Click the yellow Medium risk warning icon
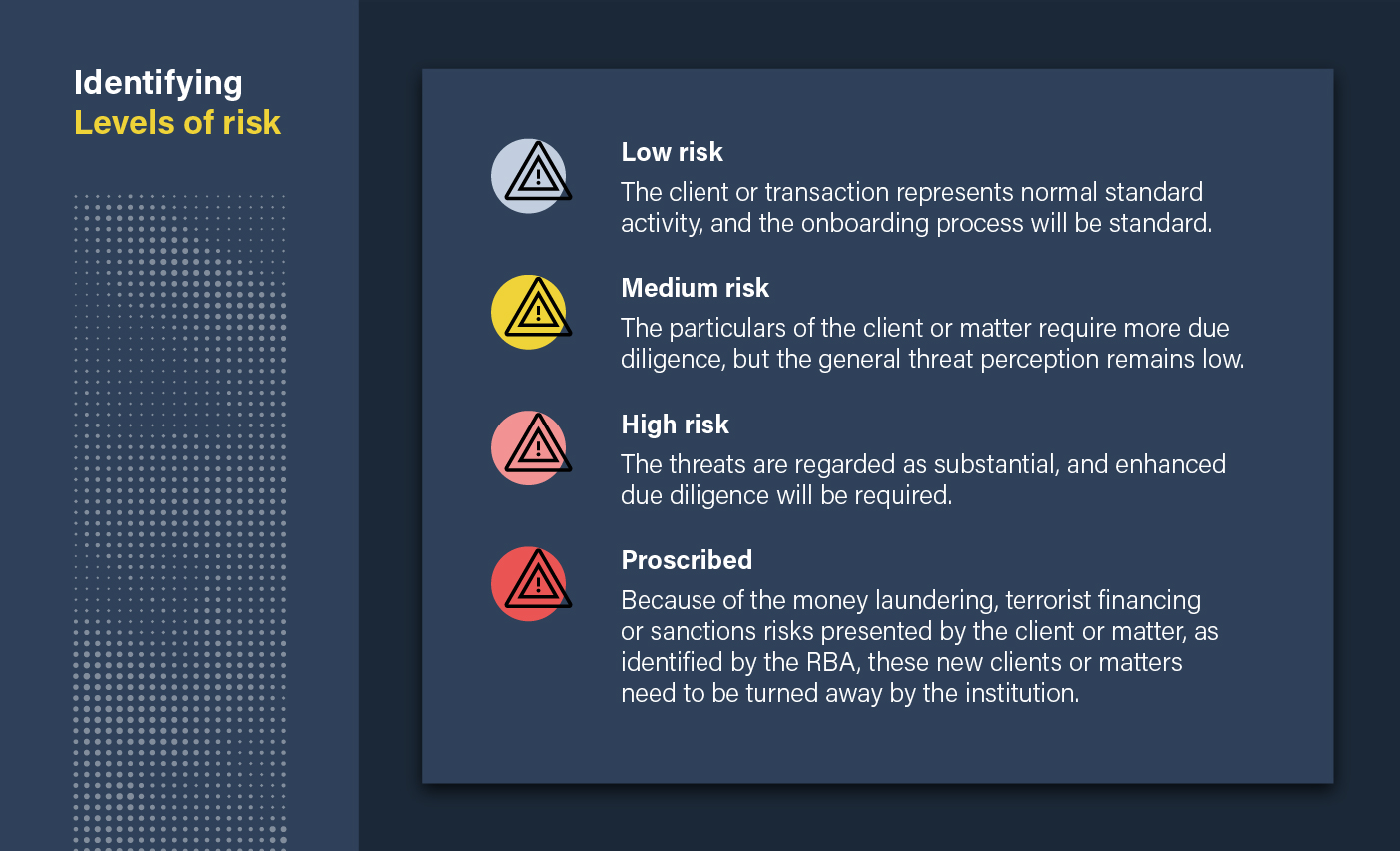 (531, 312)
